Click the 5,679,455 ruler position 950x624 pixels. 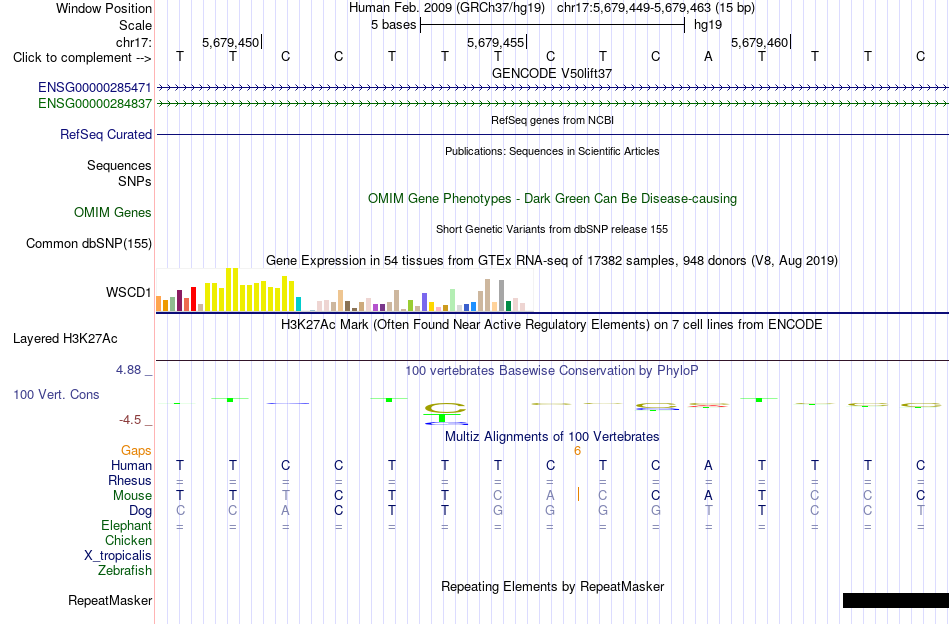495,42
